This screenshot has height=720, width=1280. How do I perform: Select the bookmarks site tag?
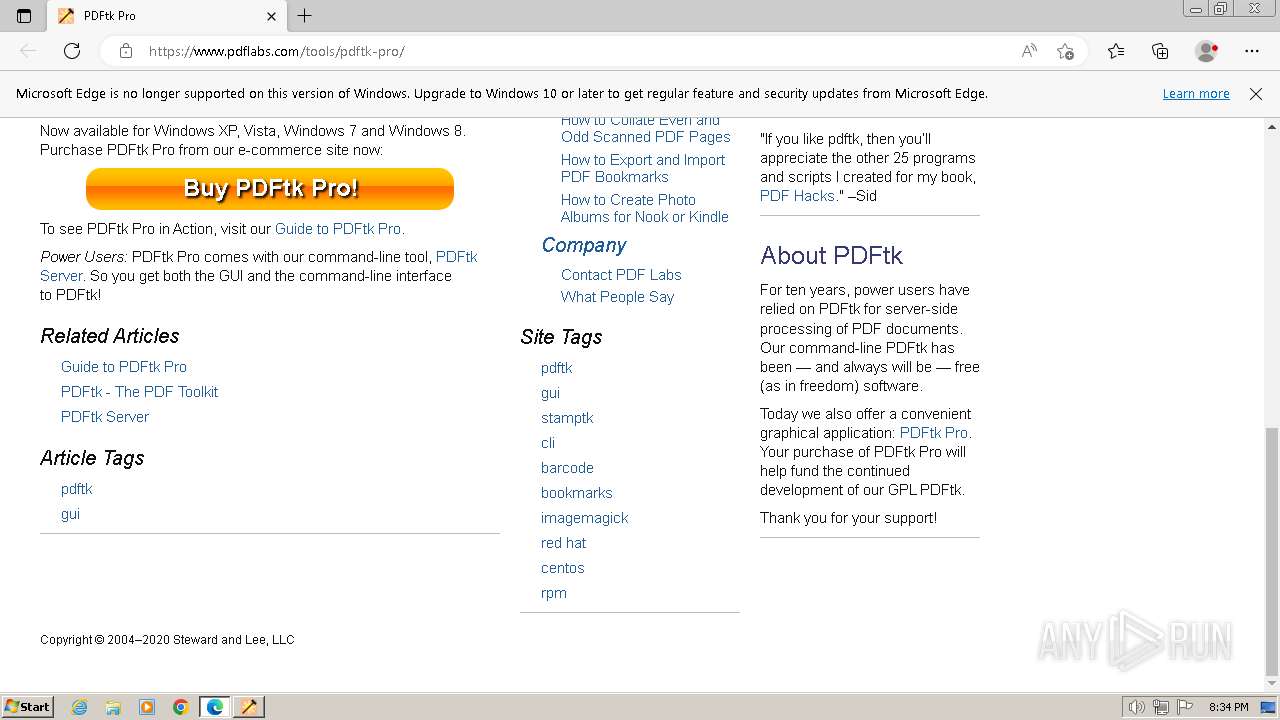click(577, 493)
